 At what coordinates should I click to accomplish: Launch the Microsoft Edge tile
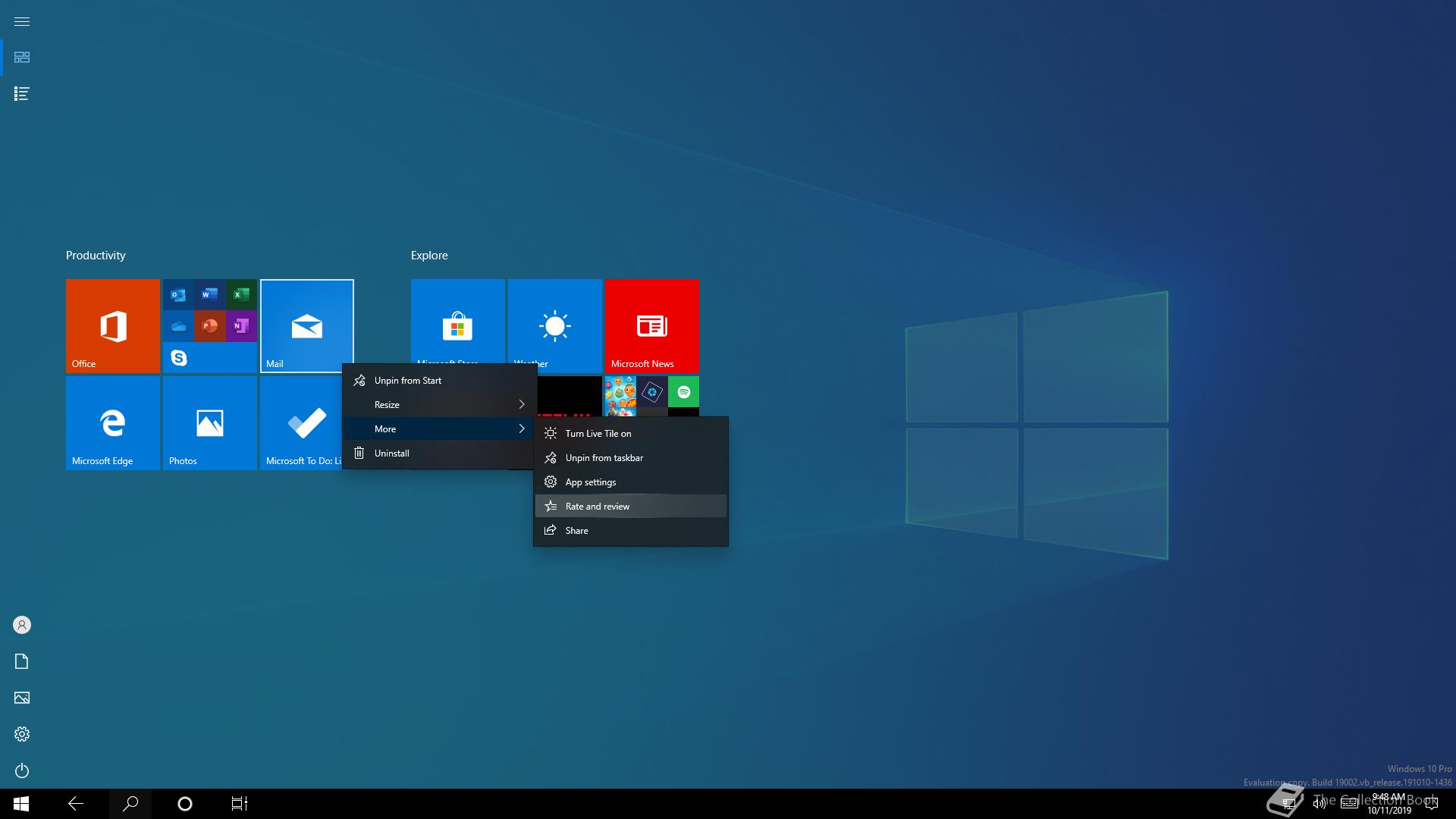(113, 423)
